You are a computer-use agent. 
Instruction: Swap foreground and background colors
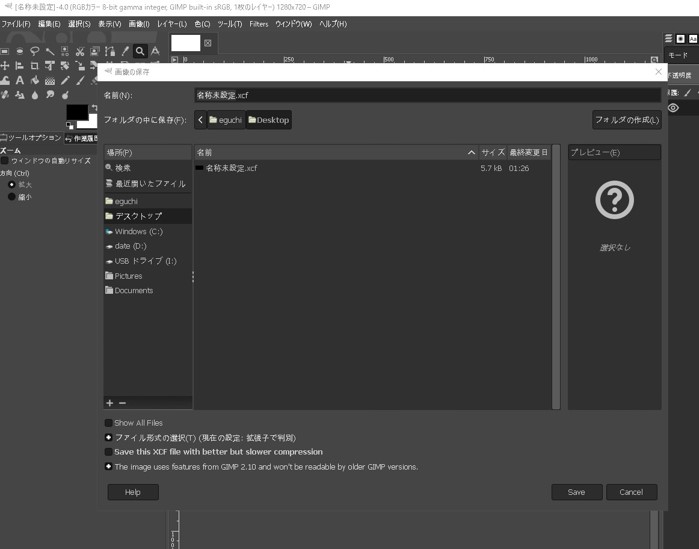(x=94, y=107)
